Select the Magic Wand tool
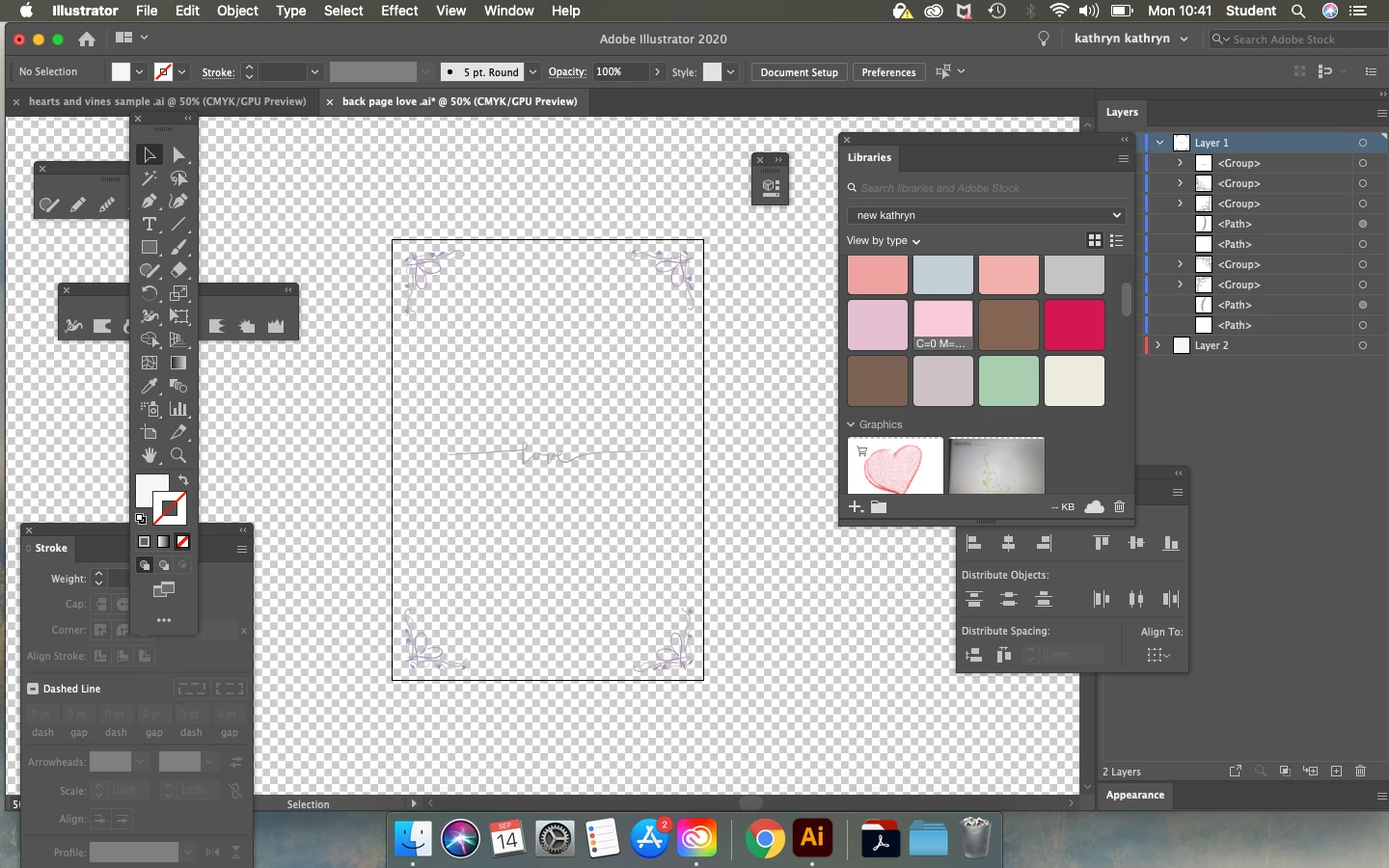 pos(150,177)
